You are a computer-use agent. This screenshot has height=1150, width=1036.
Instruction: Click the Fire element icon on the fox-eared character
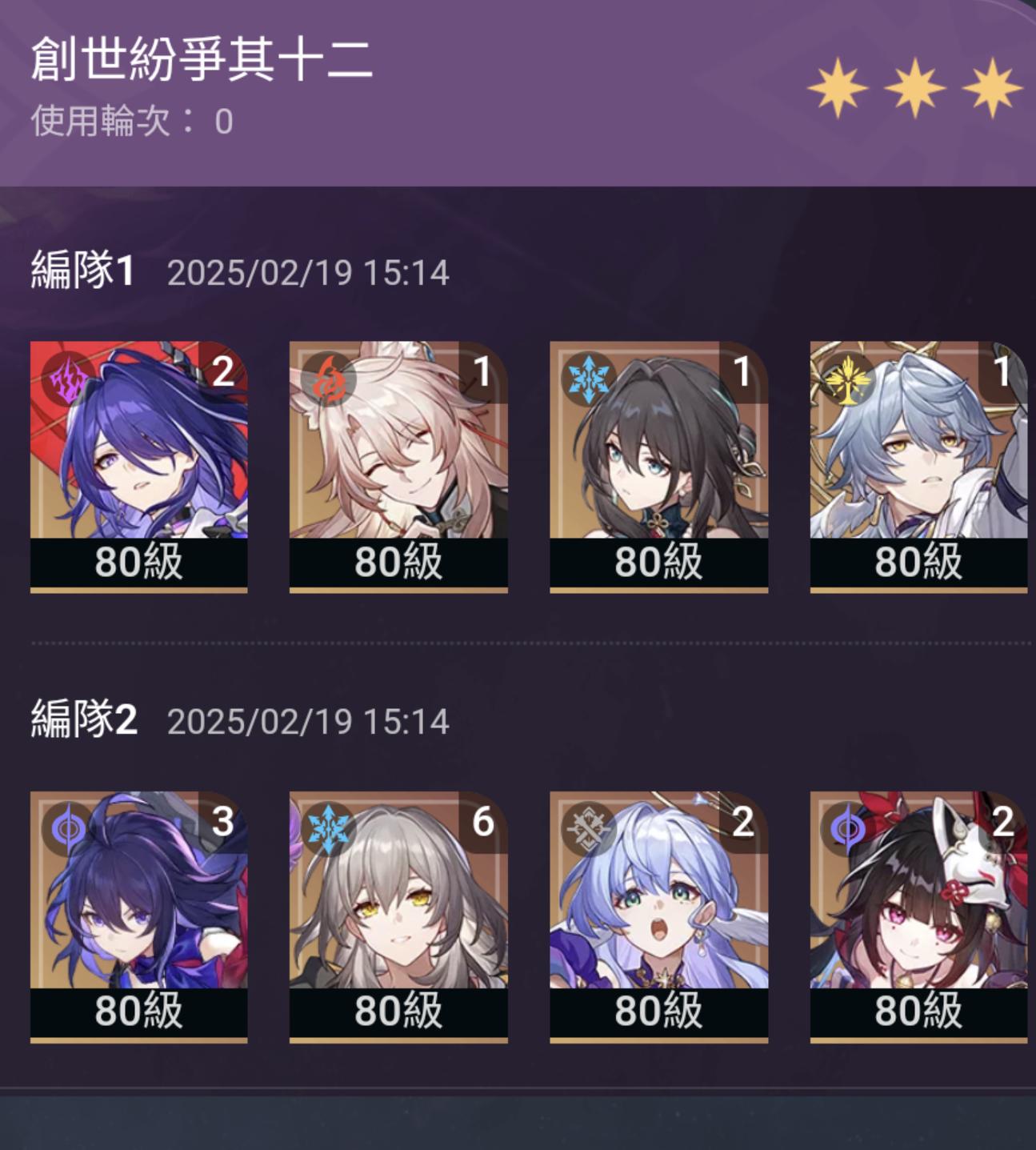(328, 379)
